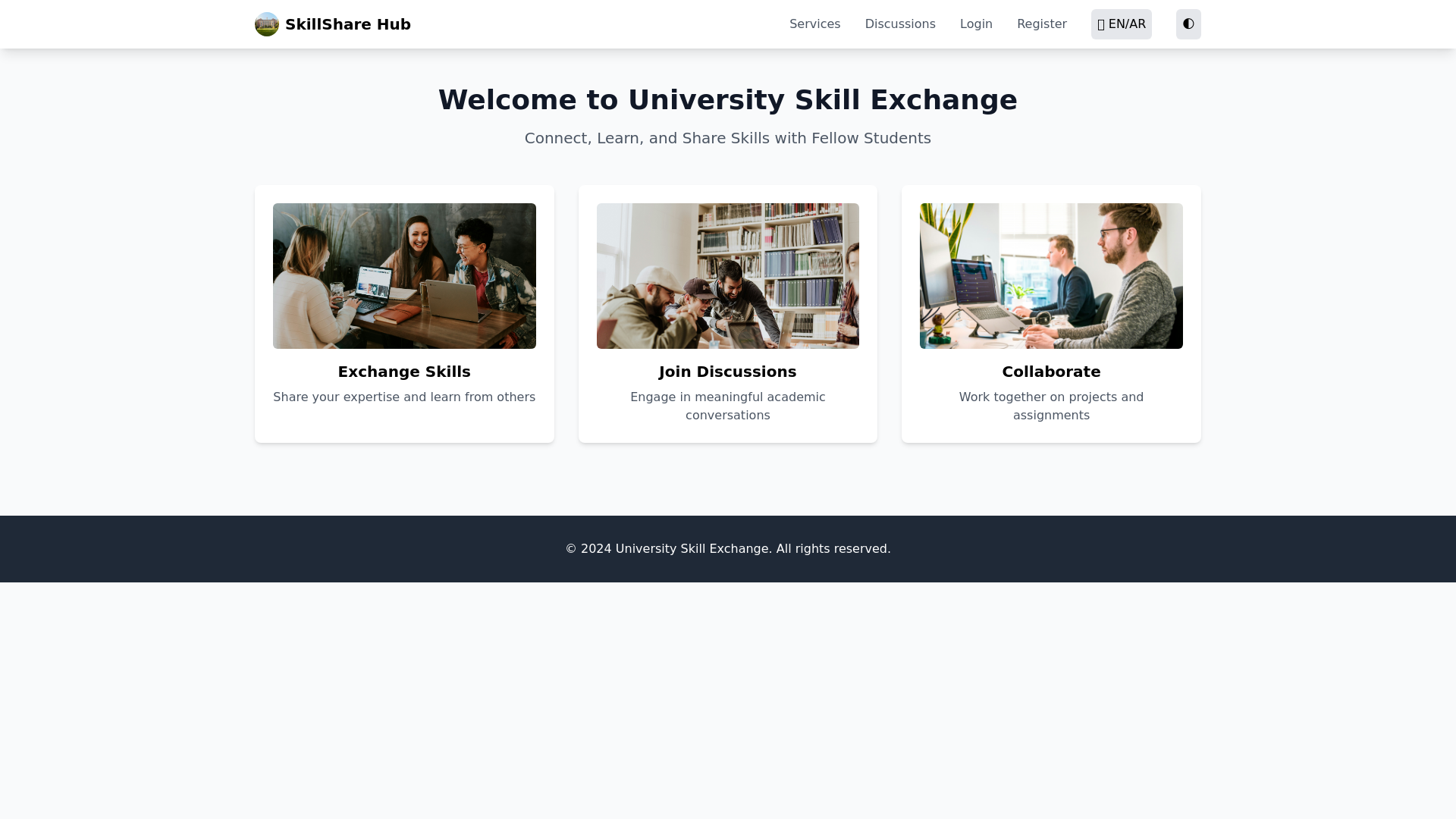The width and height of the screenshot is (1456, 819).
Task: Click the Connect, Learn, and Share subtitle
Action: pyautogui.click(x=727, y=138)
